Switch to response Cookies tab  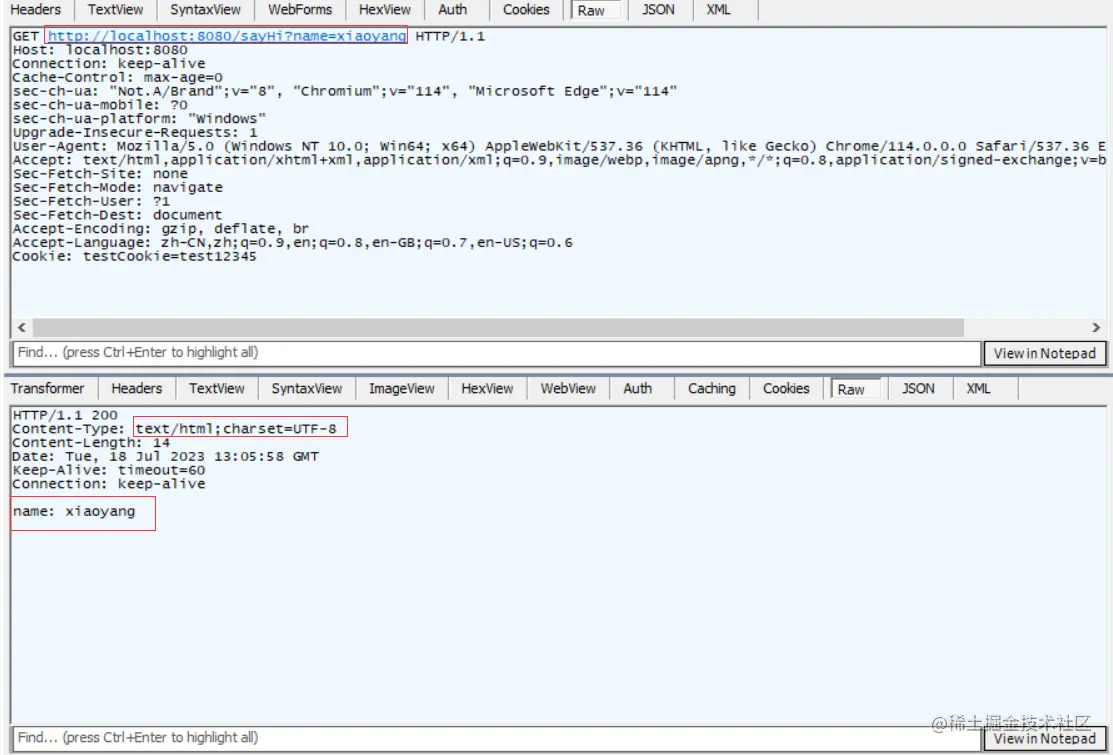(786, 389)
